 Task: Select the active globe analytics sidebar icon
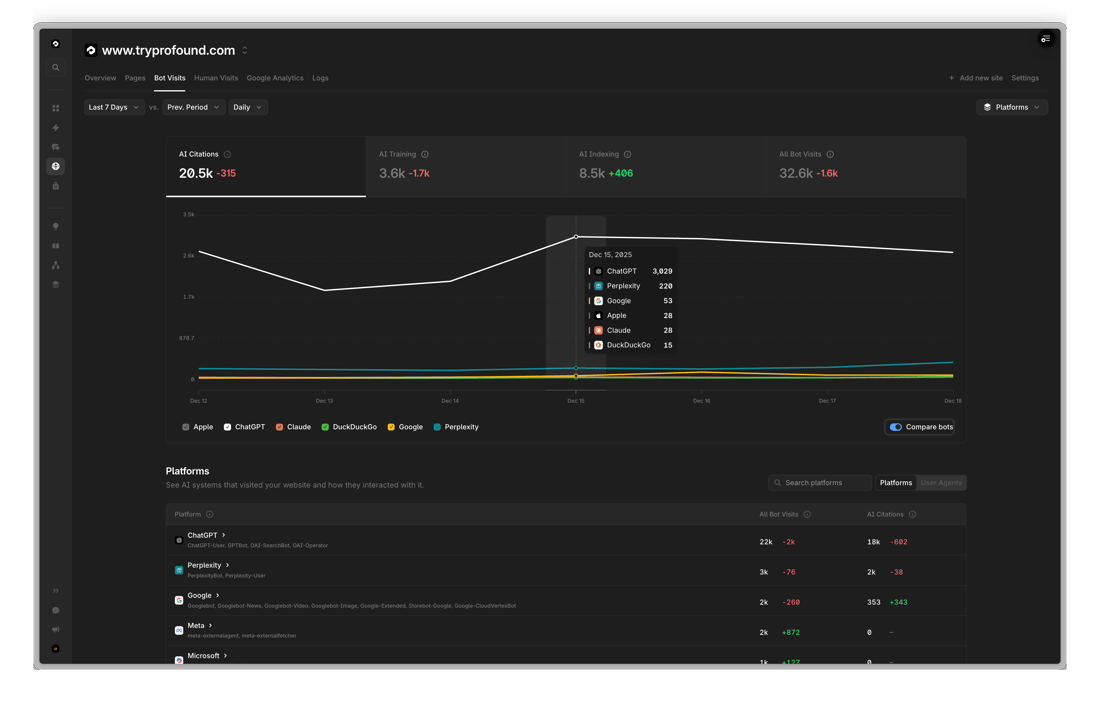point(55,166)
